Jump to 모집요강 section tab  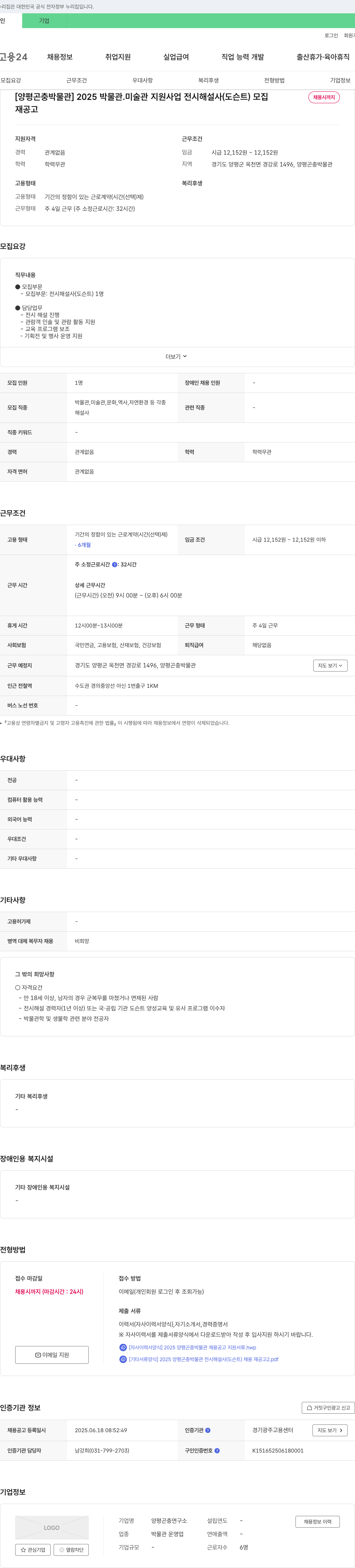click(11, 80)
